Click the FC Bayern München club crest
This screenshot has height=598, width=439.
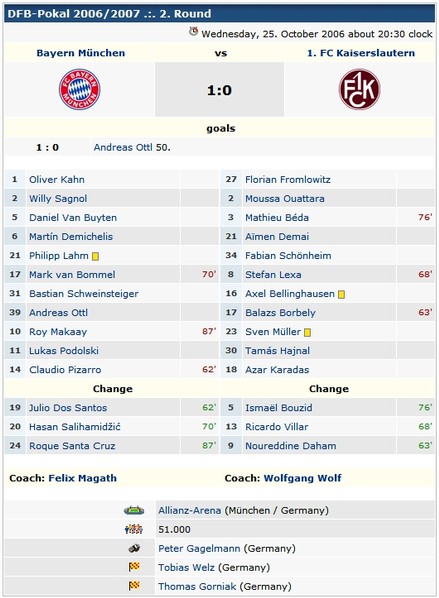80,89
